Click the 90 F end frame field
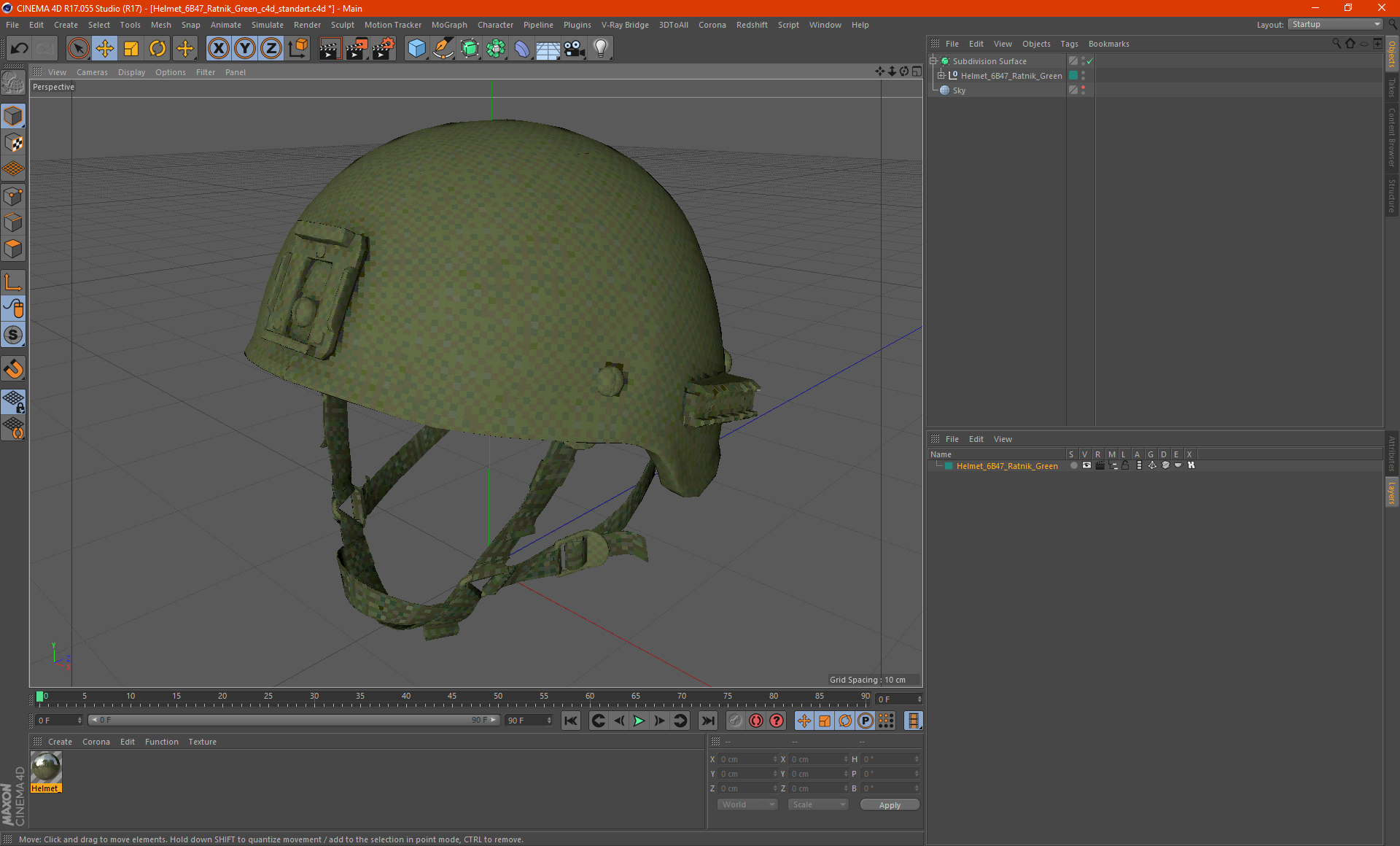1400x846 pixels. [x=529, y=720]
